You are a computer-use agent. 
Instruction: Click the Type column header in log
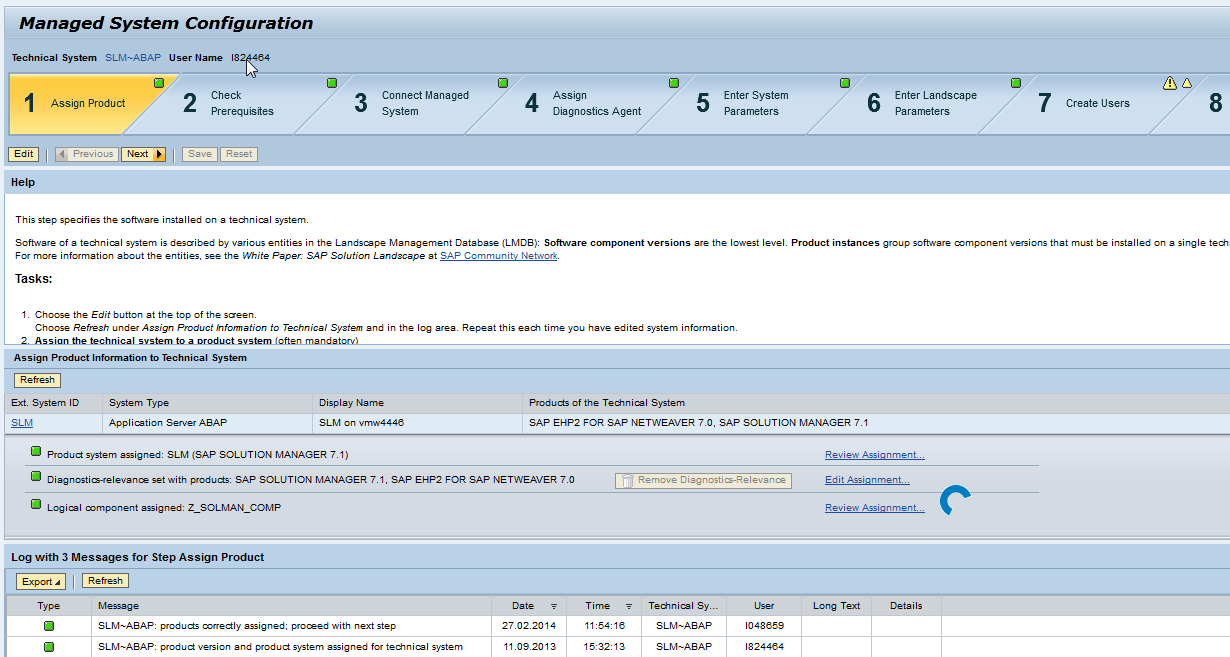click(49, 606)
